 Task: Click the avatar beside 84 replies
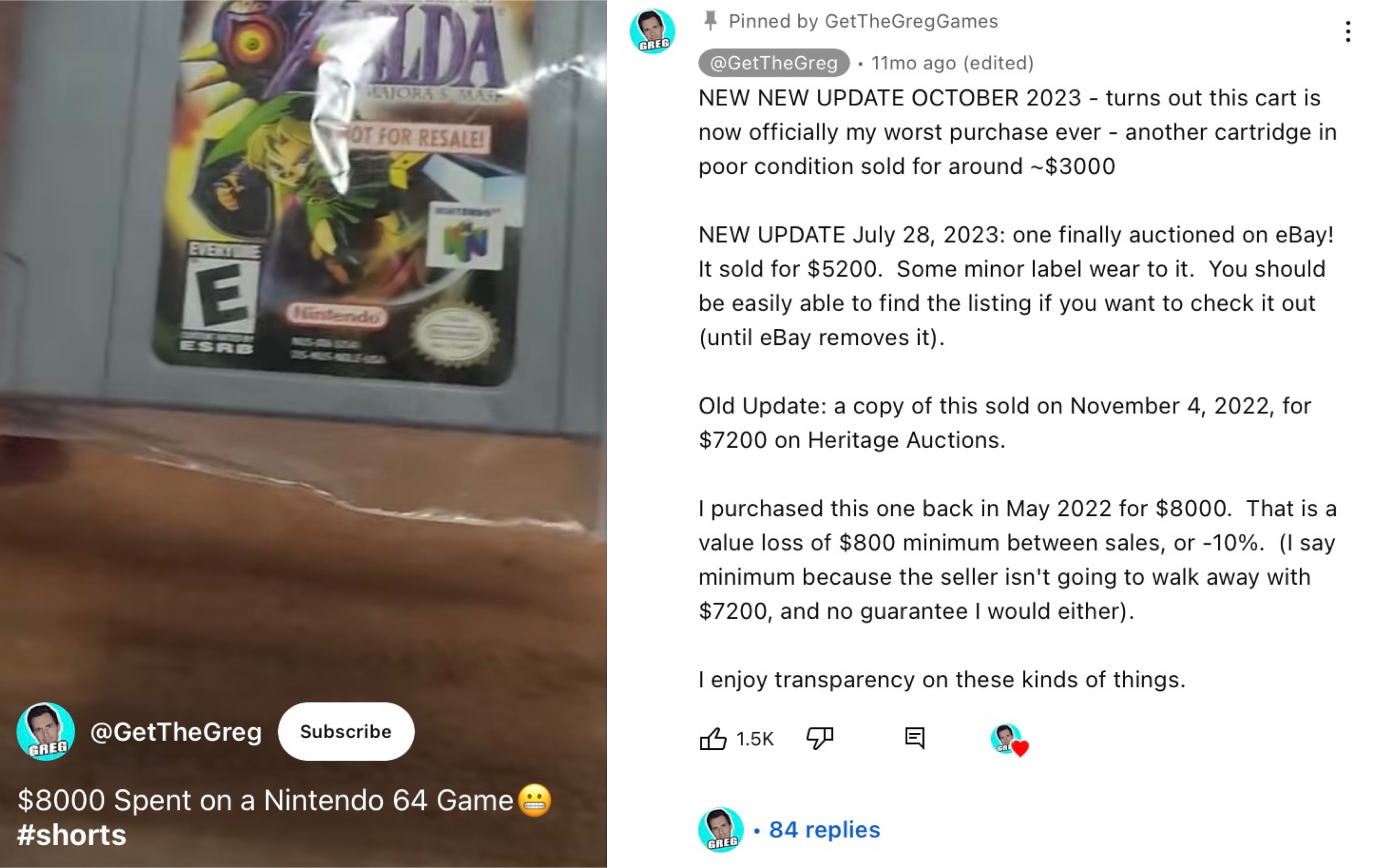[720, 830]
